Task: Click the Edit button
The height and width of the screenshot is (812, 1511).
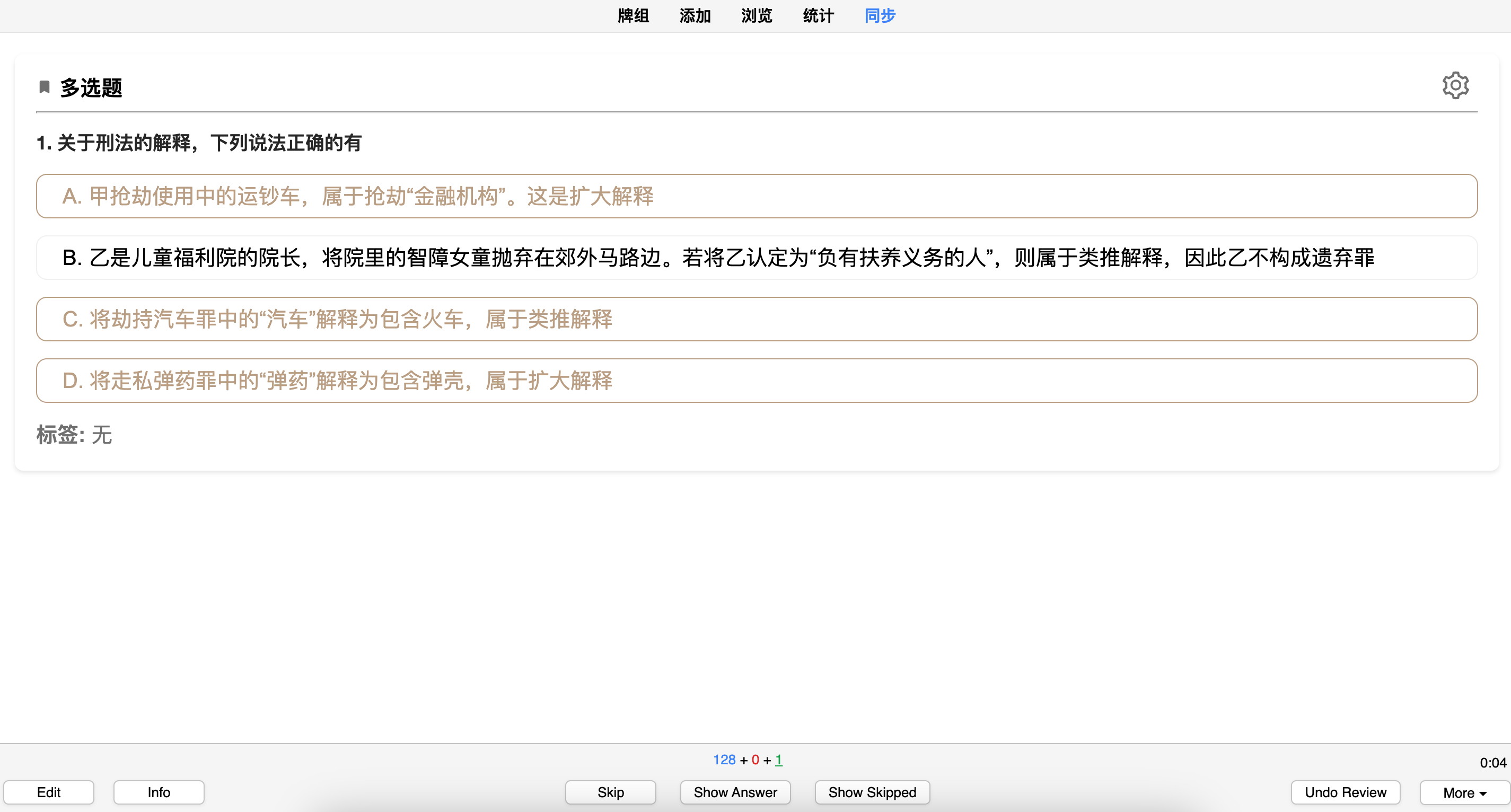Action: click(x=49, y=792)
